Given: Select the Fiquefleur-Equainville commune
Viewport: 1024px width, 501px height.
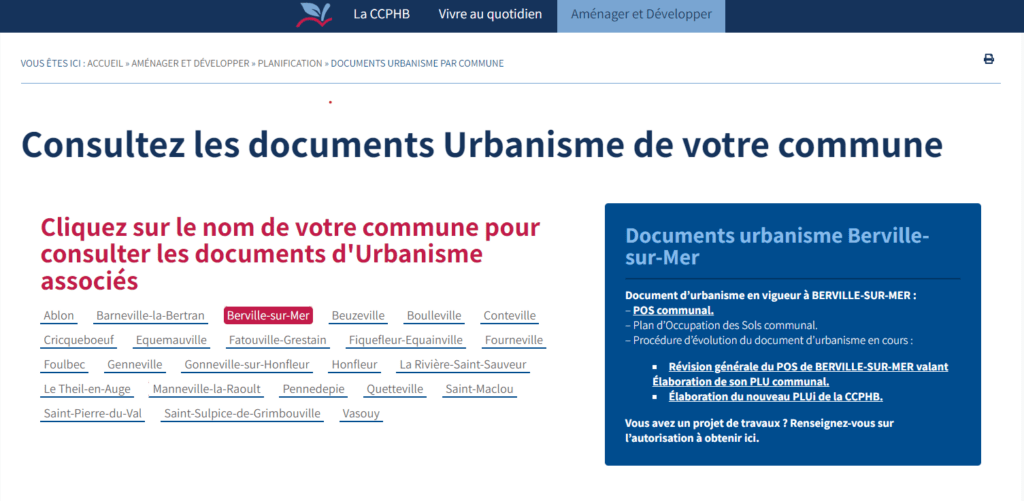Looking at the screenshot, I should click(406, 340).
